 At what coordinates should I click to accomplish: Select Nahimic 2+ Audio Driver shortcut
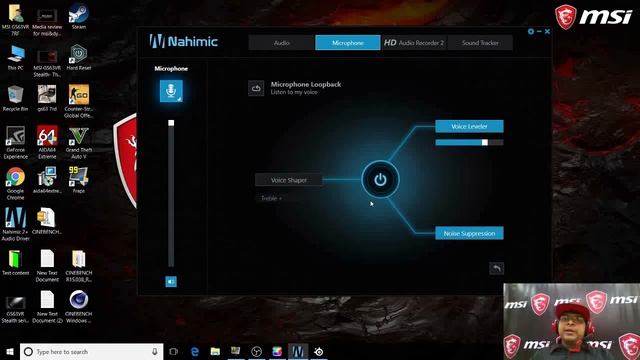pos(16,224)
